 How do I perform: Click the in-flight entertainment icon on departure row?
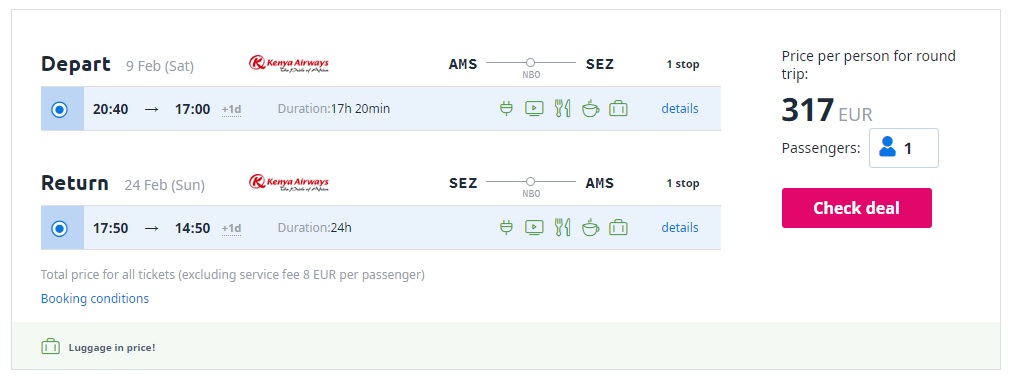pos(534,109)
